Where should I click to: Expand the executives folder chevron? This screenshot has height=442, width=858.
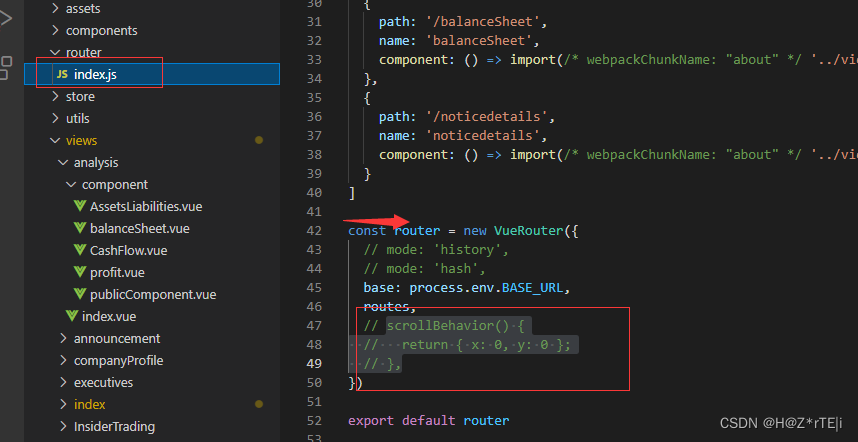[63, 382]
